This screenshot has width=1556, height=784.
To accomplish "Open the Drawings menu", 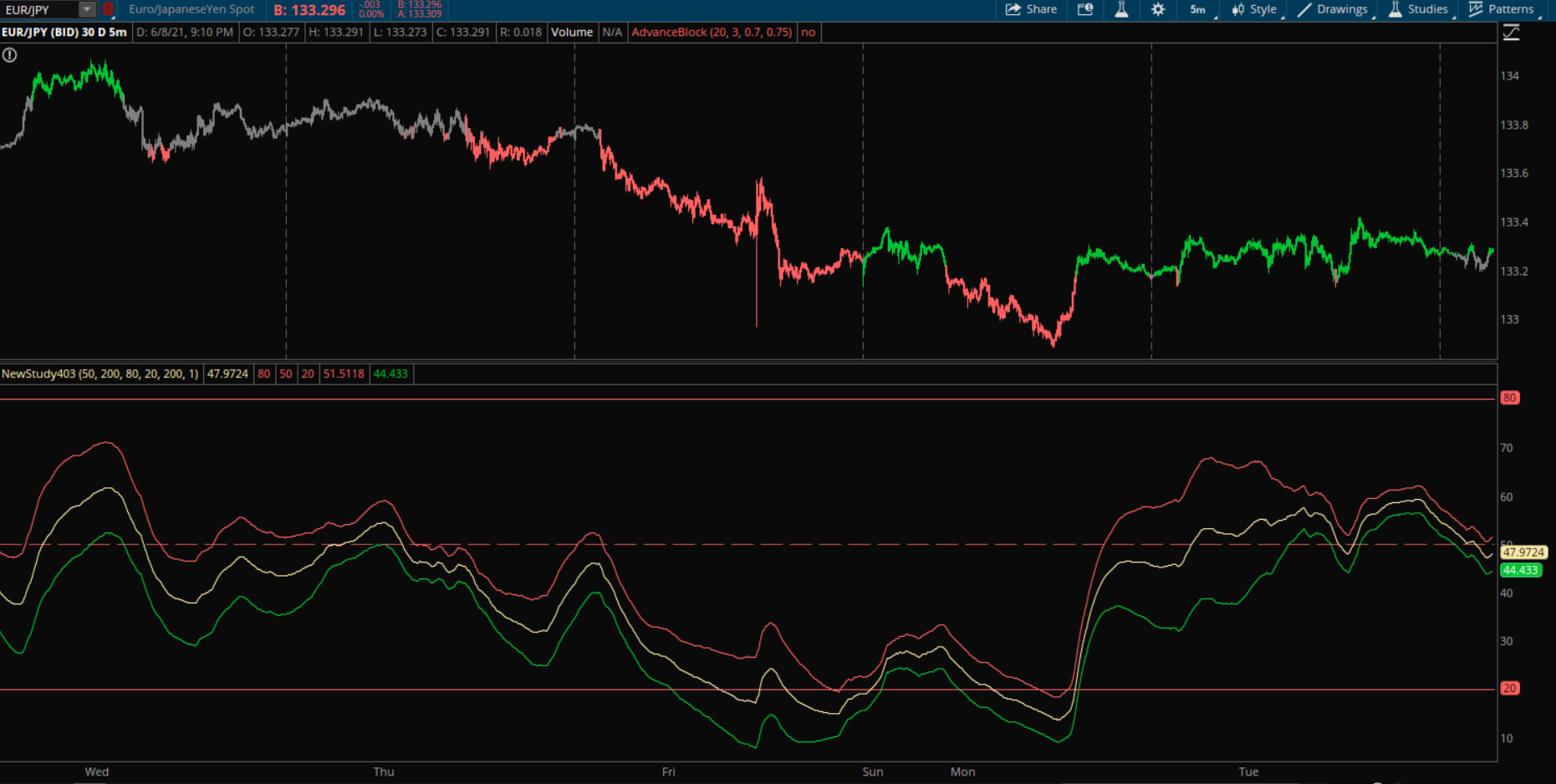I will coord(1333,9).
